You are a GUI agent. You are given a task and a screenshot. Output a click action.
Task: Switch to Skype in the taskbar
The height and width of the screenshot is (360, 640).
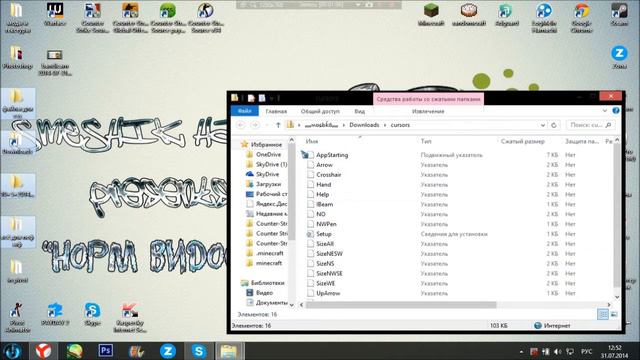[x=199, y=351]
